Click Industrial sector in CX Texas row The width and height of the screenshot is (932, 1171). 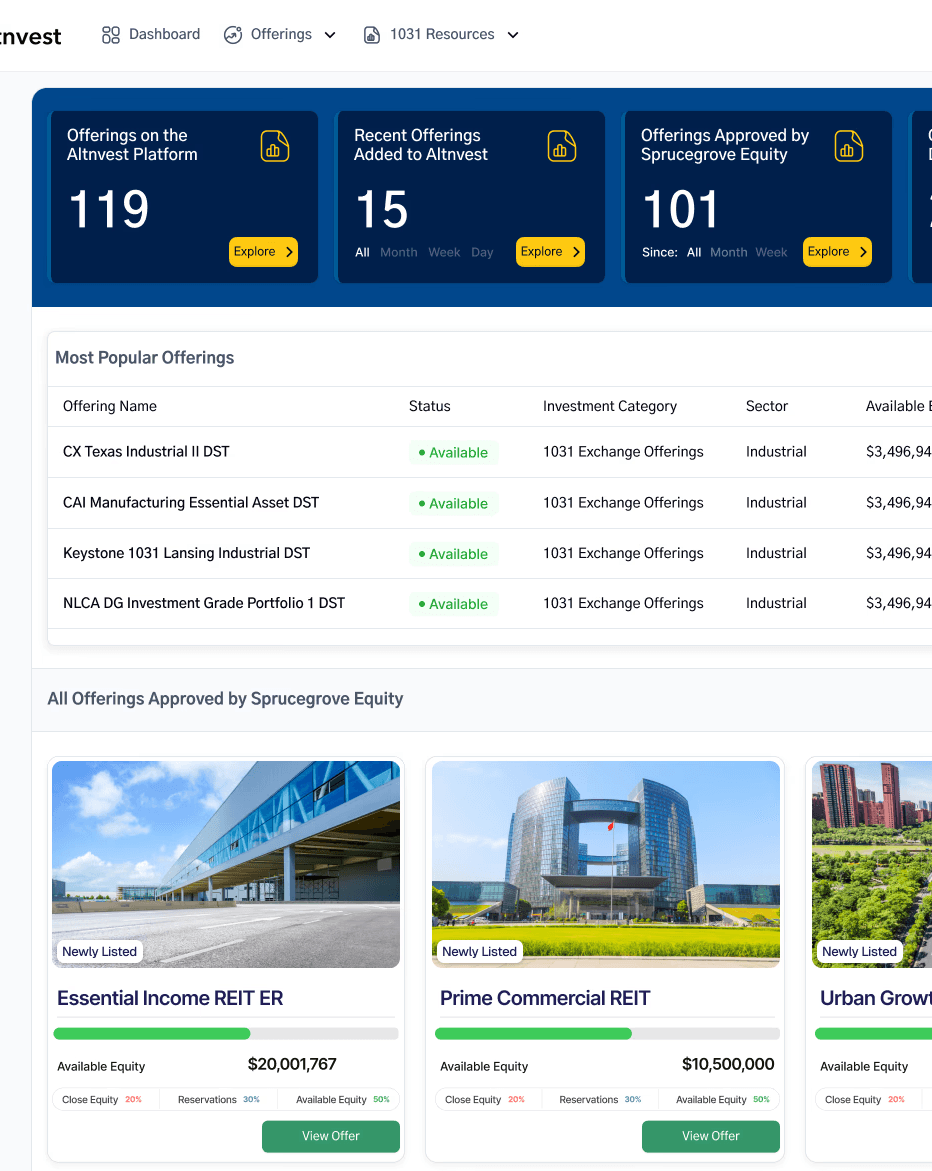tap(776, 452)
